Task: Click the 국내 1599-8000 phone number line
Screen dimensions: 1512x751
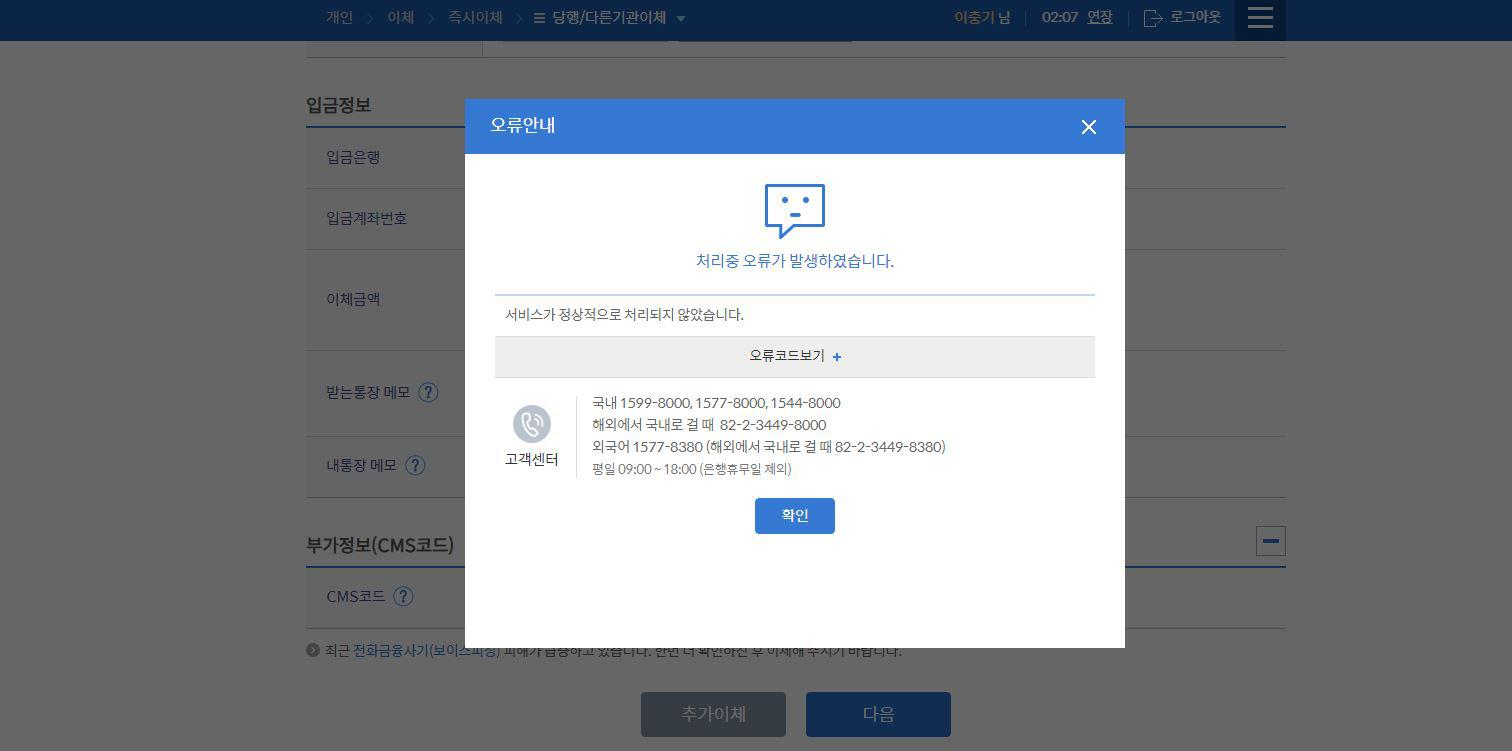Action: (716, 403)
